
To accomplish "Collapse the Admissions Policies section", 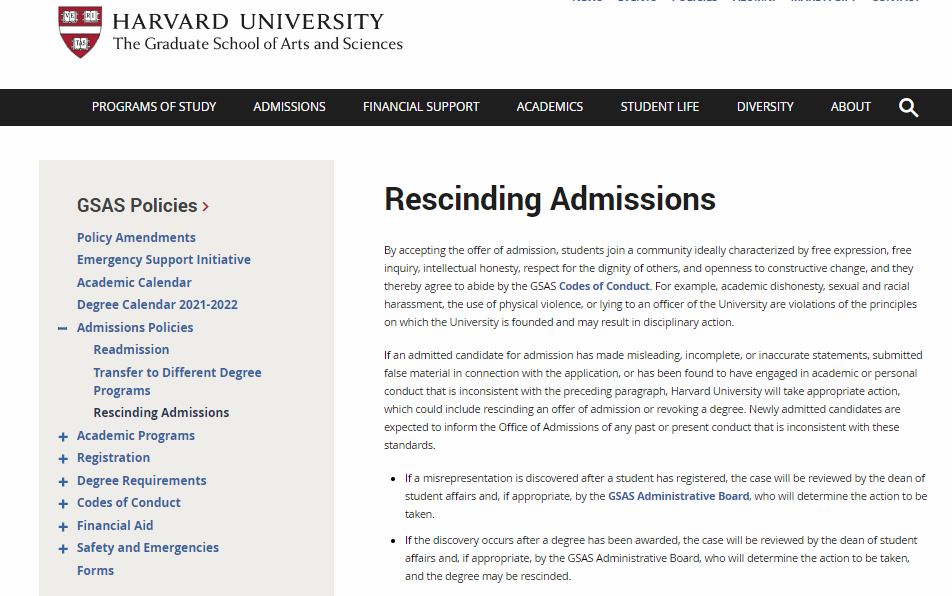I will pos(63,328).
